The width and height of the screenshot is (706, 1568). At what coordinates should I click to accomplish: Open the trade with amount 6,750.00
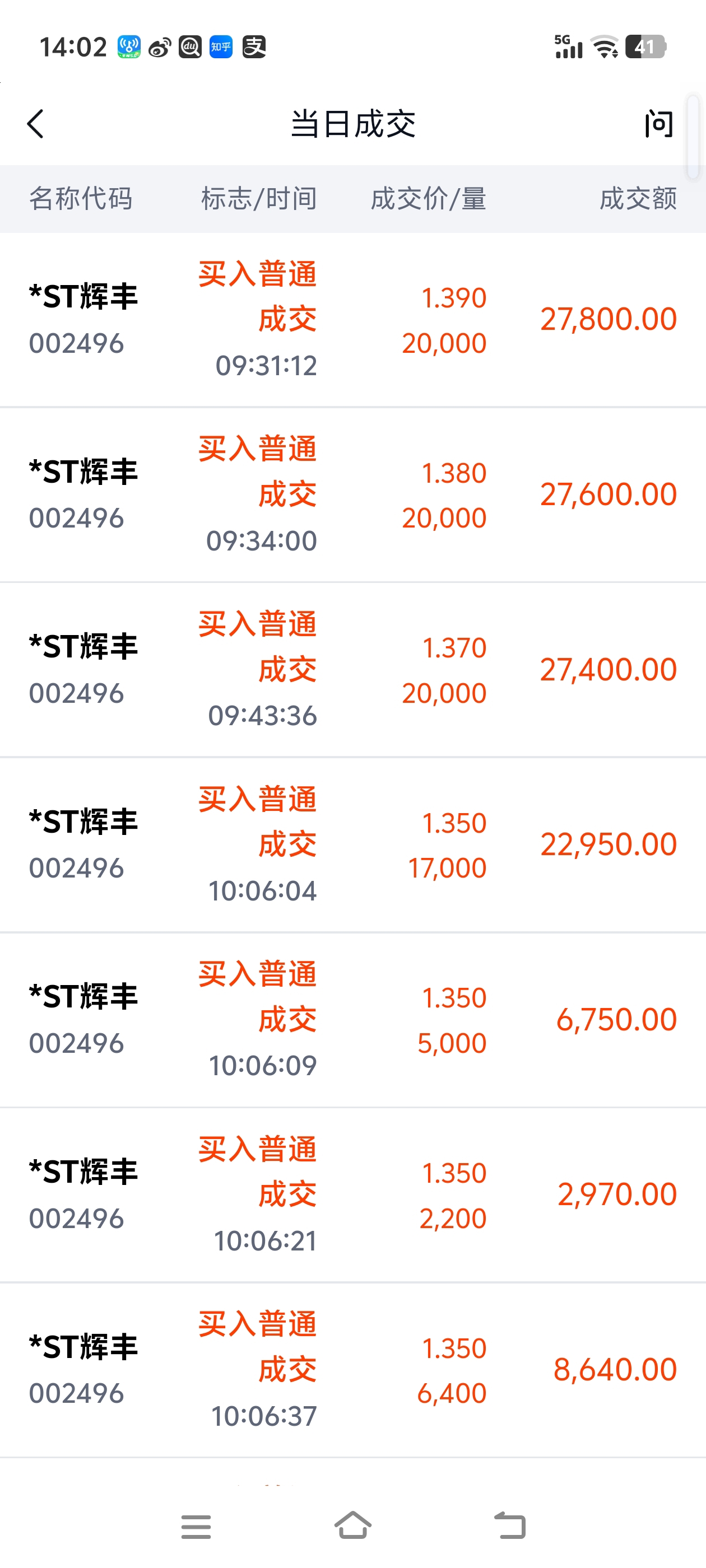pyautogui.click(x=352, y=1020)
